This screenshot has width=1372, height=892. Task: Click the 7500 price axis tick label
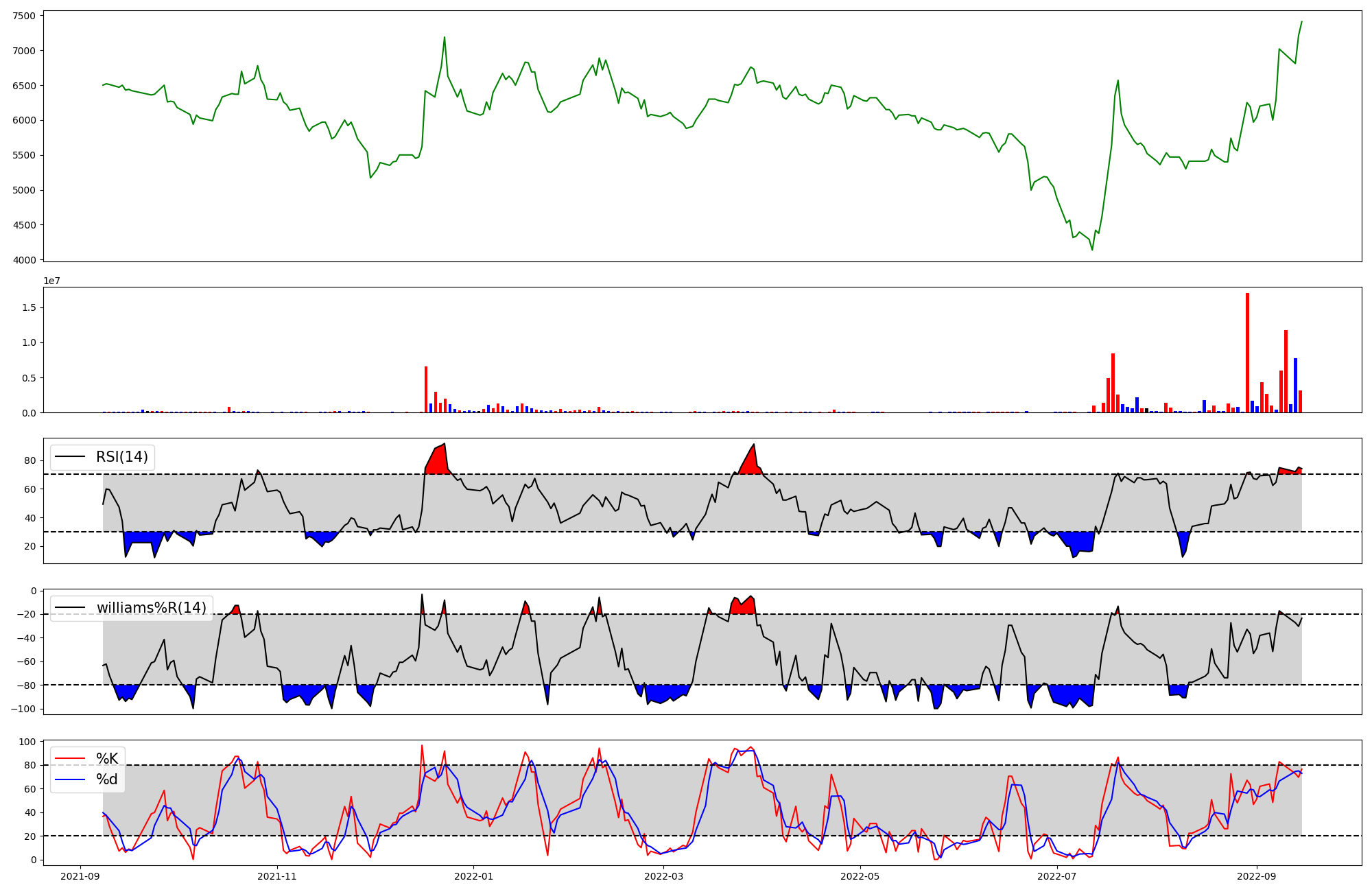coord(25,16)
